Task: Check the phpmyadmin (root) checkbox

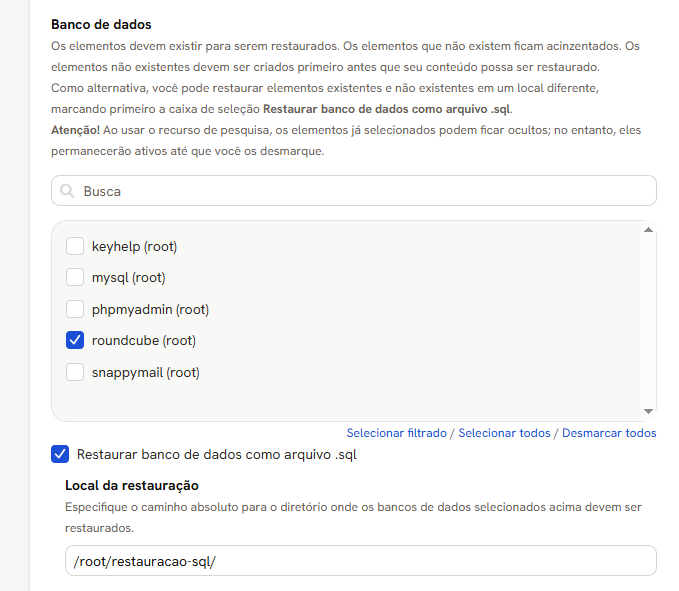Action: [75, 309]
